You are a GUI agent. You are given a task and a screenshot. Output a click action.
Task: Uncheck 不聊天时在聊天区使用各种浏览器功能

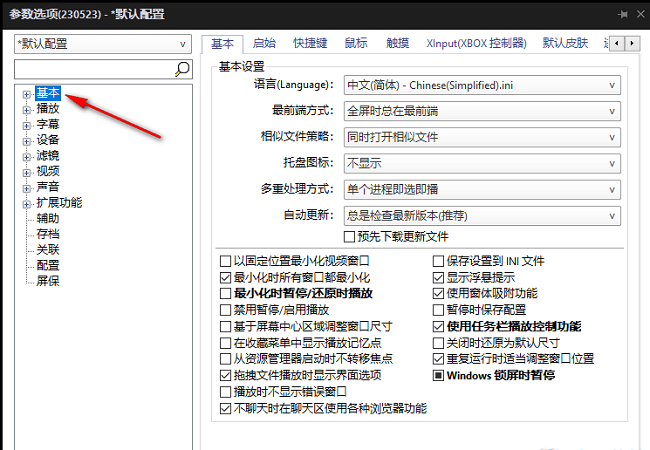point(225,409)
